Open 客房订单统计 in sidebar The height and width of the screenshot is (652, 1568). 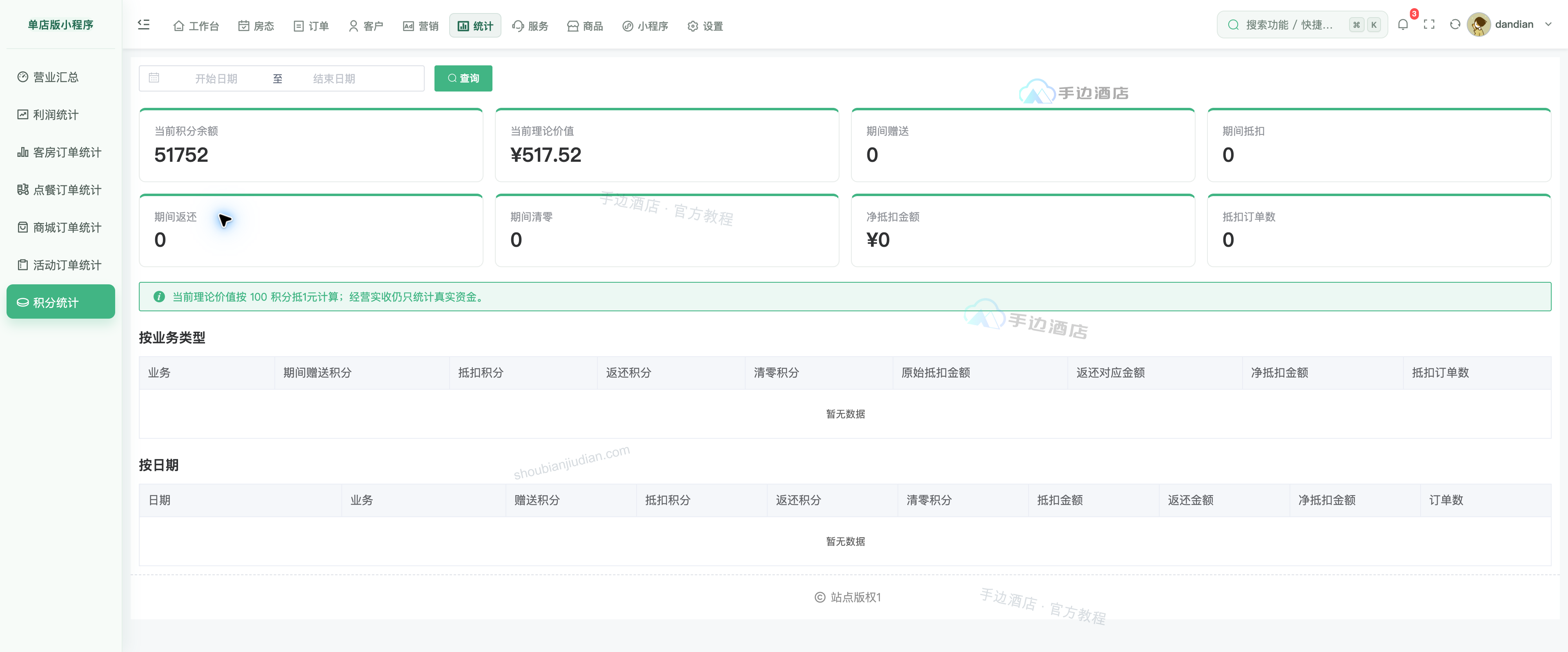[x=61, y=152]
